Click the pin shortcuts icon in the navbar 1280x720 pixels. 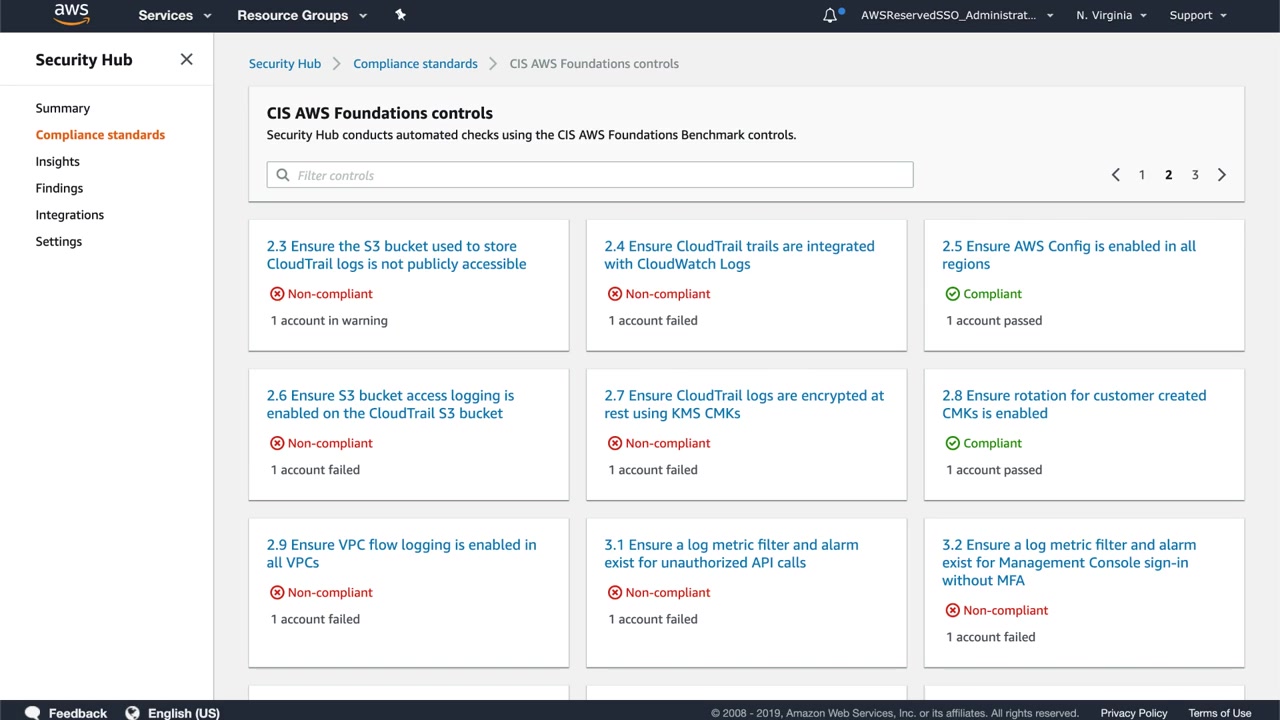point(400,15)
